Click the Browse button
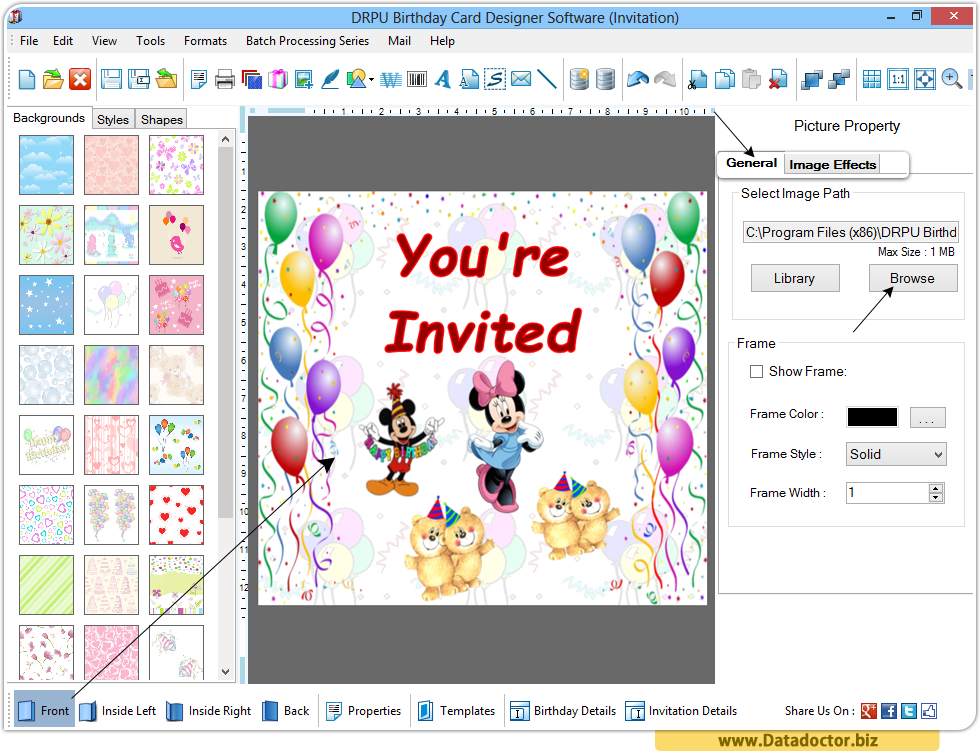 point(912,278)
